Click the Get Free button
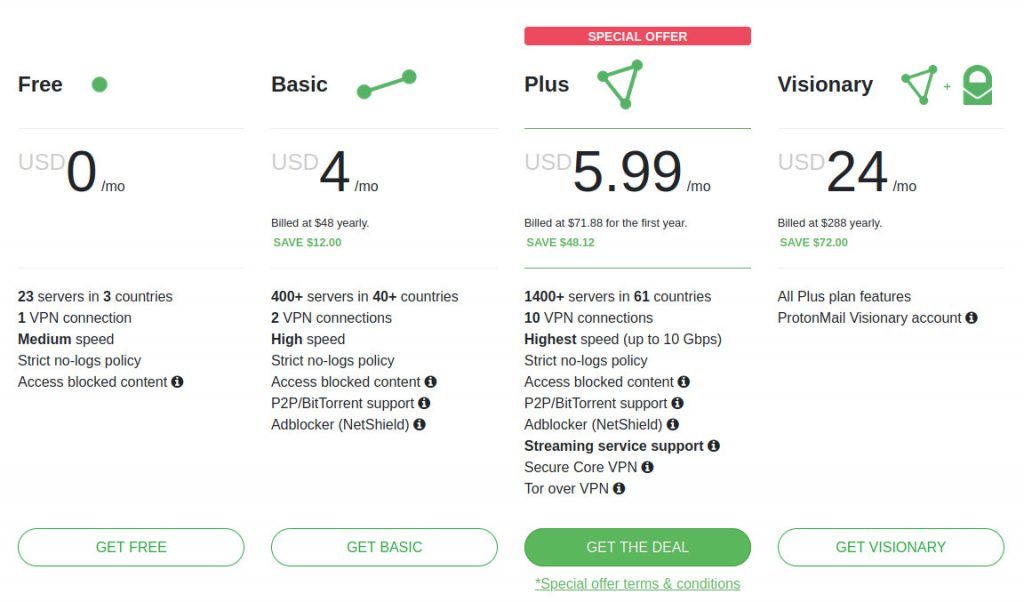 (131, 547)
